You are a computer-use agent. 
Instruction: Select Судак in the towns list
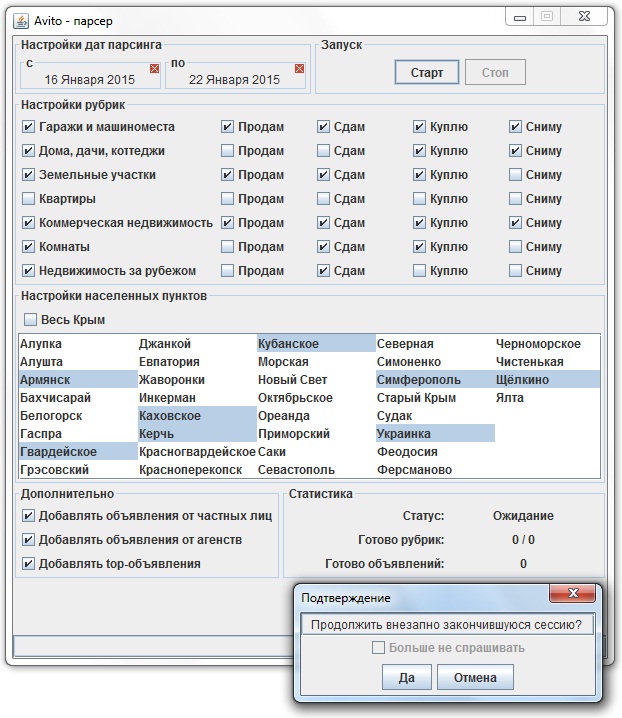point(436,416)
